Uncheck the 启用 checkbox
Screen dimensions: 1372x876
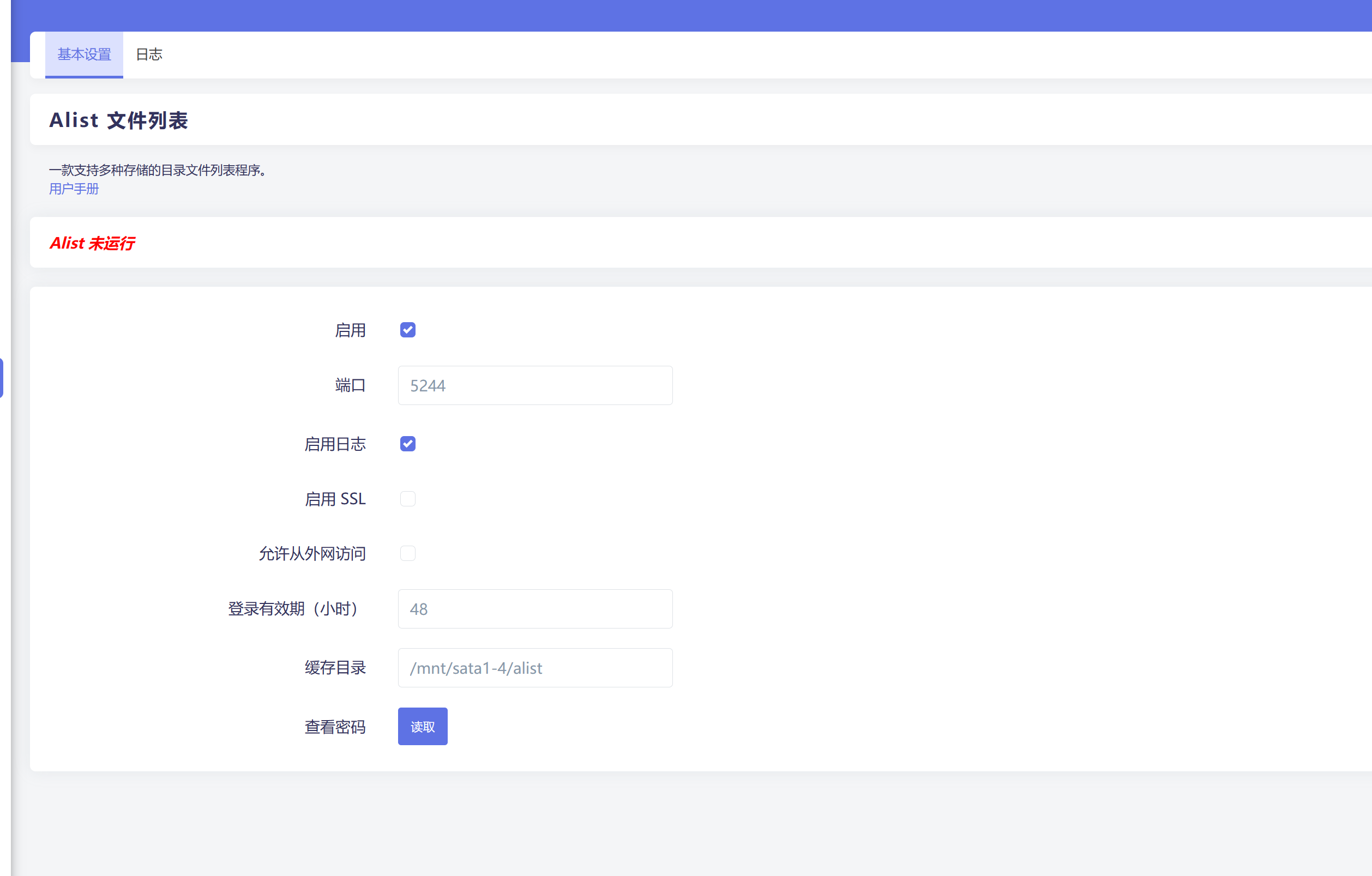point(407,330)
